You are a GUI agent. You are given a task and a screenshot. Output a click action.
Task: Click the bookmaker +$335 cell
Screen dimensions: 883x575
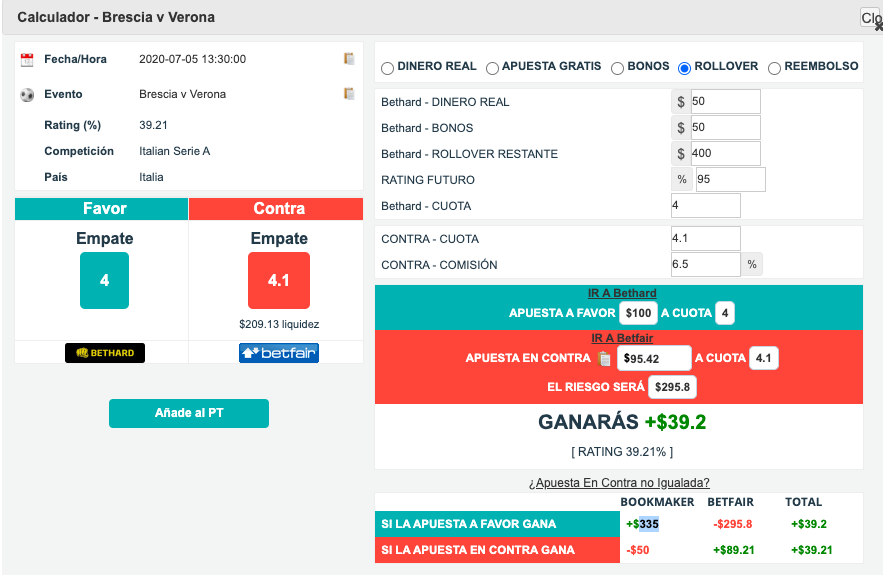pos(642,524)
